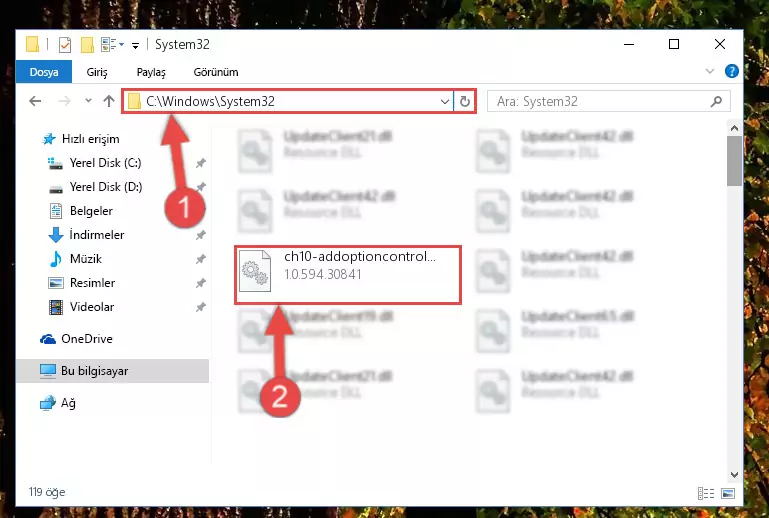Switch to details view in status bar

pyautogui.click(x=706, y=493)
